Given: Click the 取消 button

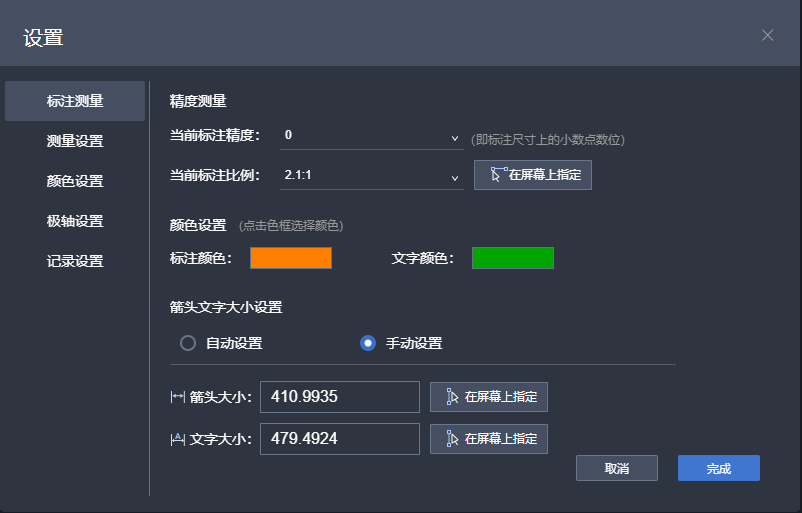Looking at the screenshot, I should coord(616,468).
